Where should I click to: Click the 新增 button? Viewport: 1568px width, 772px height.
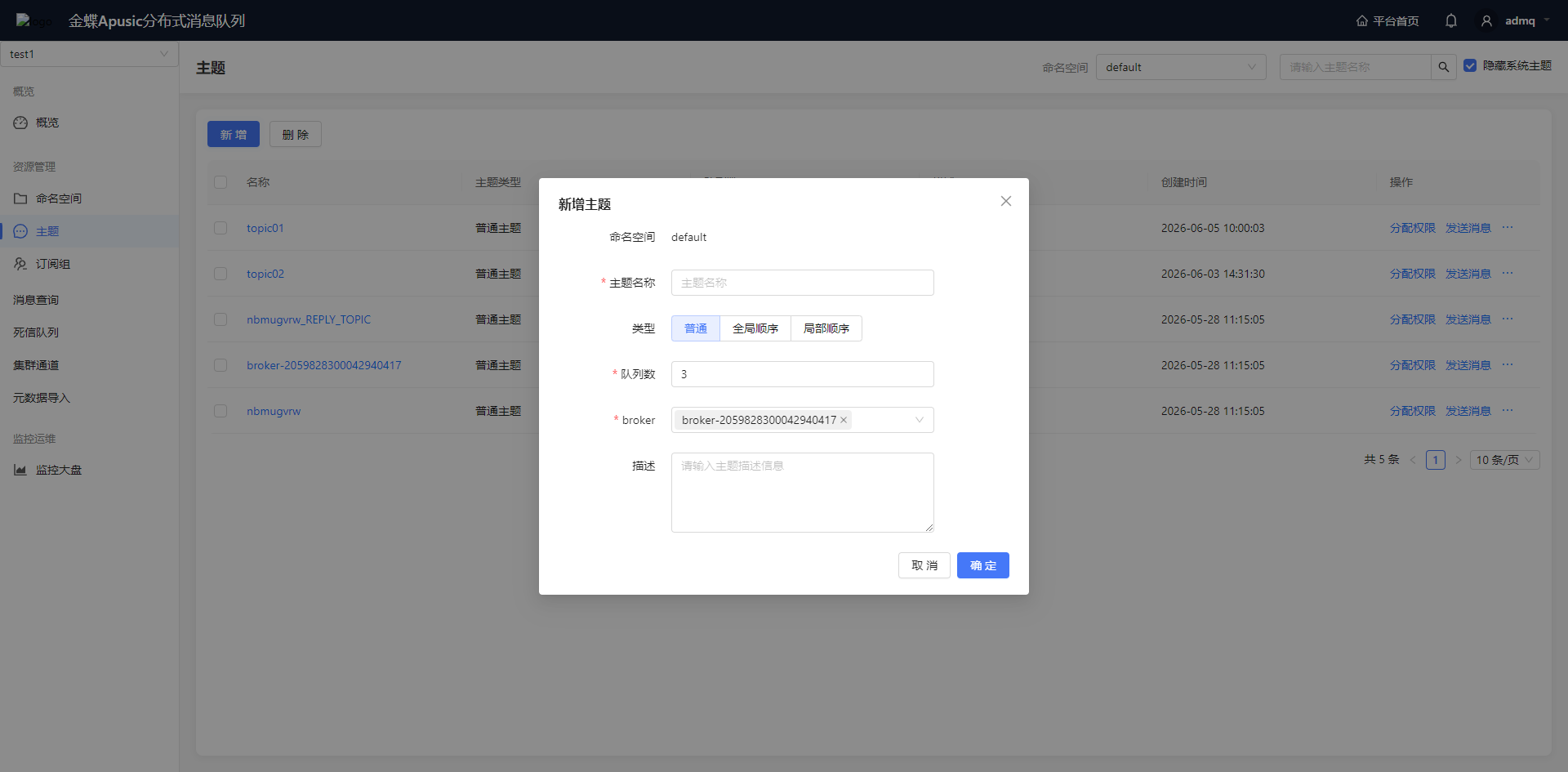click(x=234, y=134)
